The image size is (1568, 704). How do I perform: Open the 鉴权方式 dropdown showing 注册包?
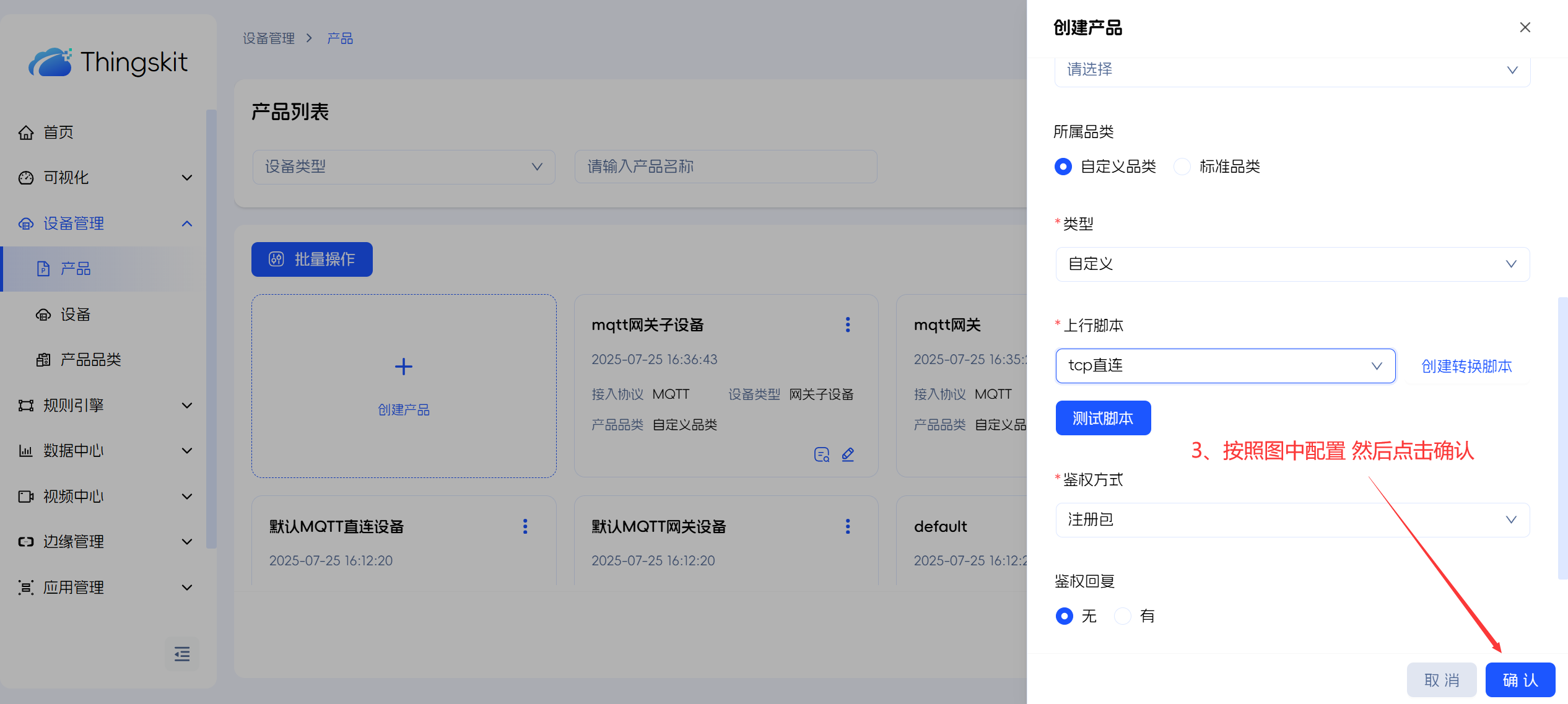point(1292,520)
